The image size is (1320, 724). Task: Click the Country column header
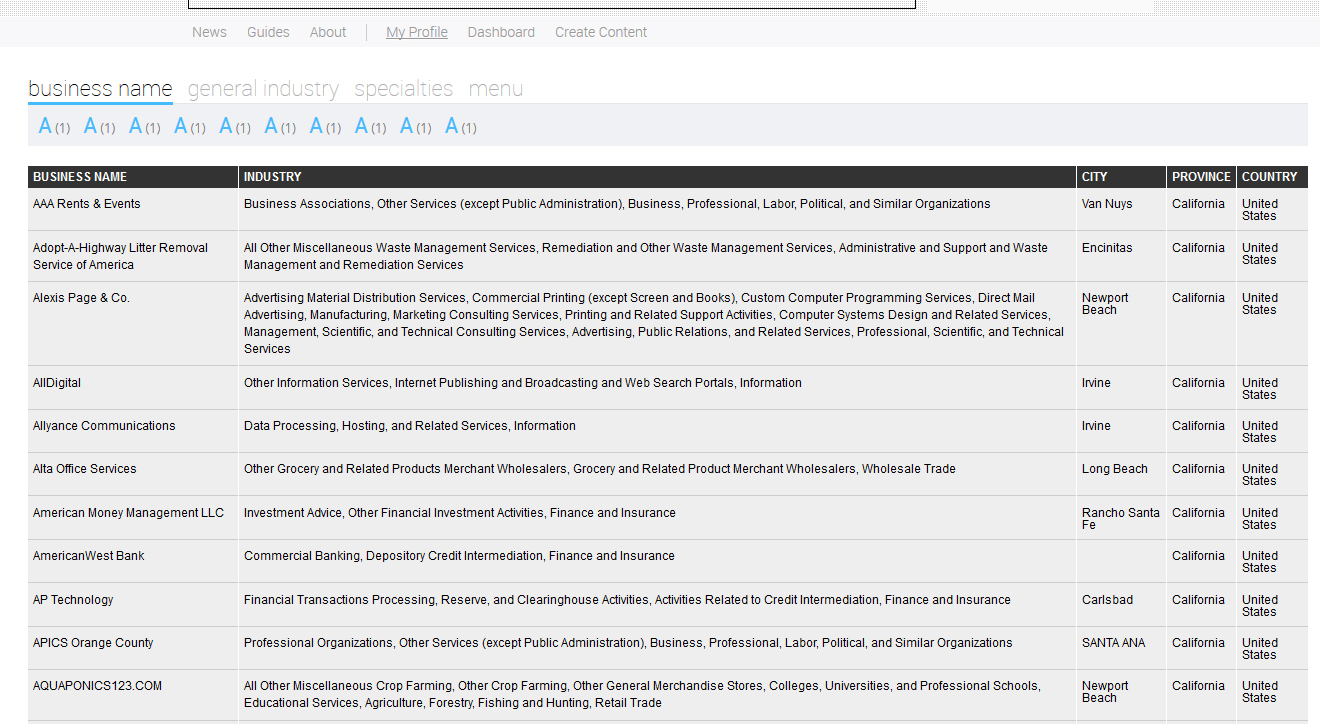click(x=1269, y=177)
